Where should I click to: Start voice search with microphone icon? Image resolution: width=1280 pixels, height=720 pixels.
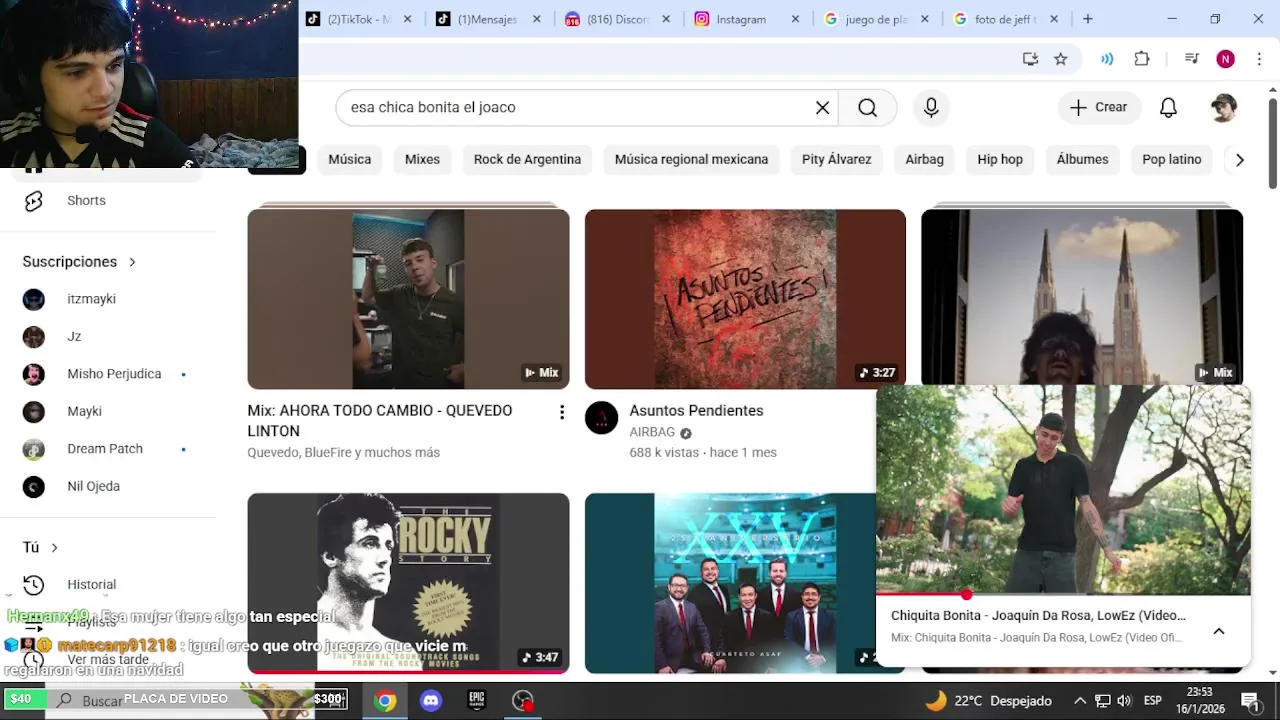click(x=931, y=108)
